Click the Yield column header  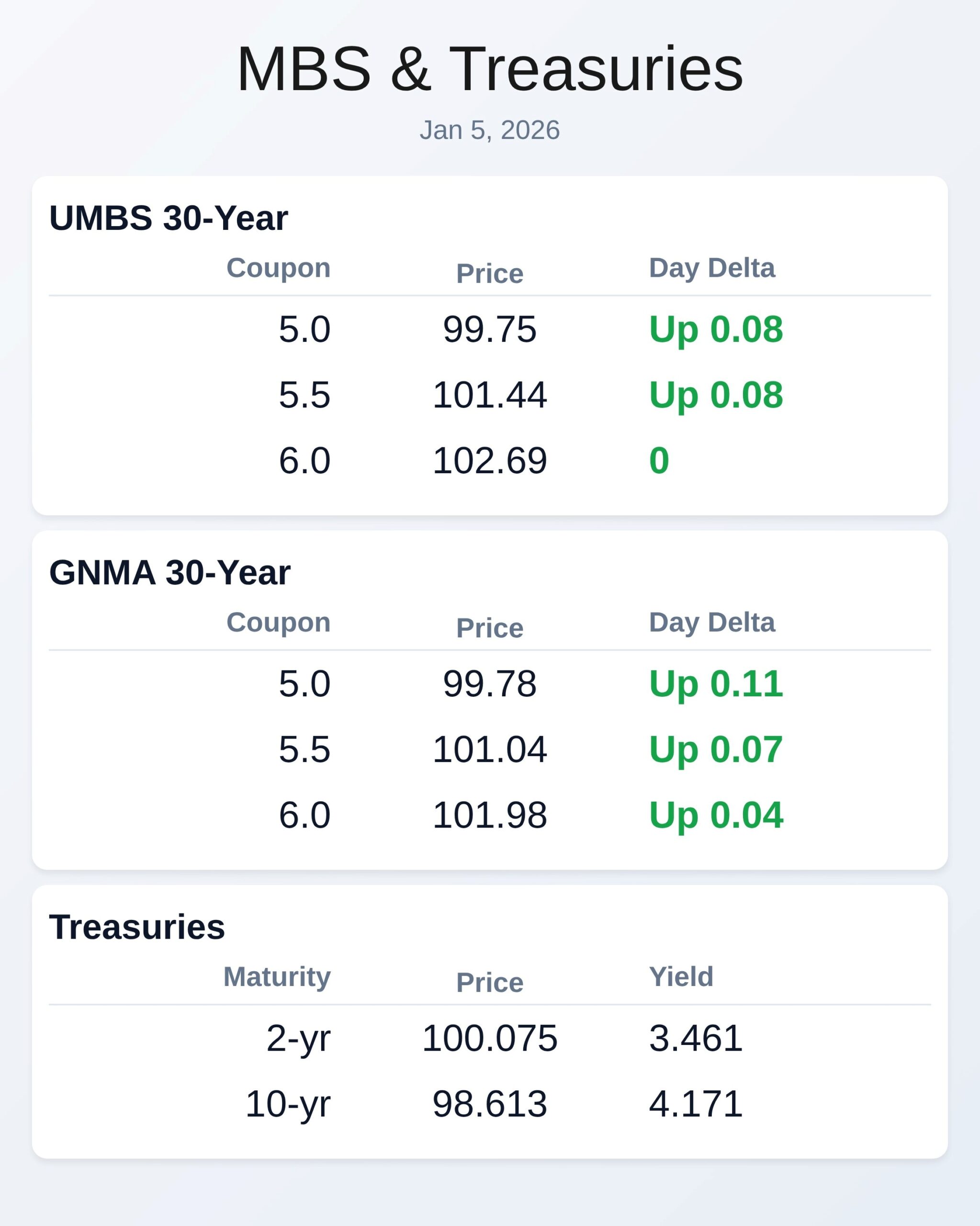(x=681, y=976)
